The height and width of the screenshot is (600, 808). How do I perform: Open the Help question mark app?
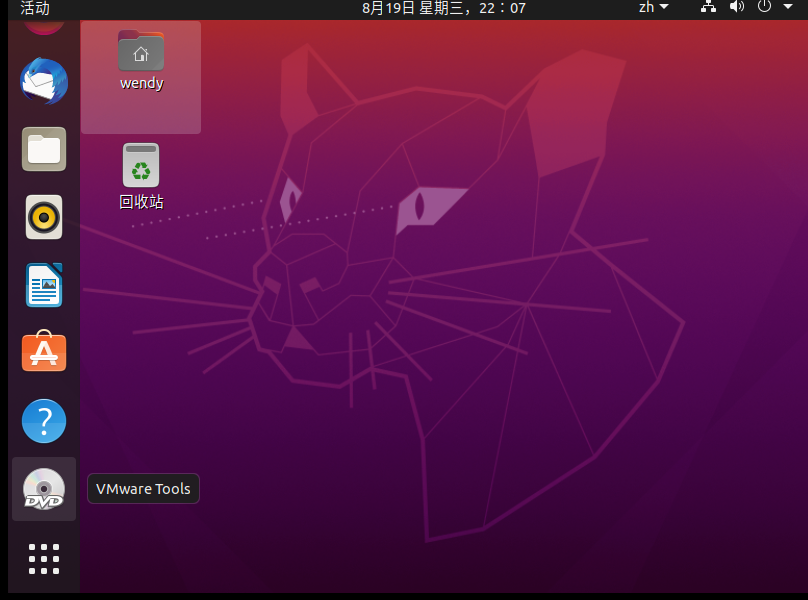(44, 421)
